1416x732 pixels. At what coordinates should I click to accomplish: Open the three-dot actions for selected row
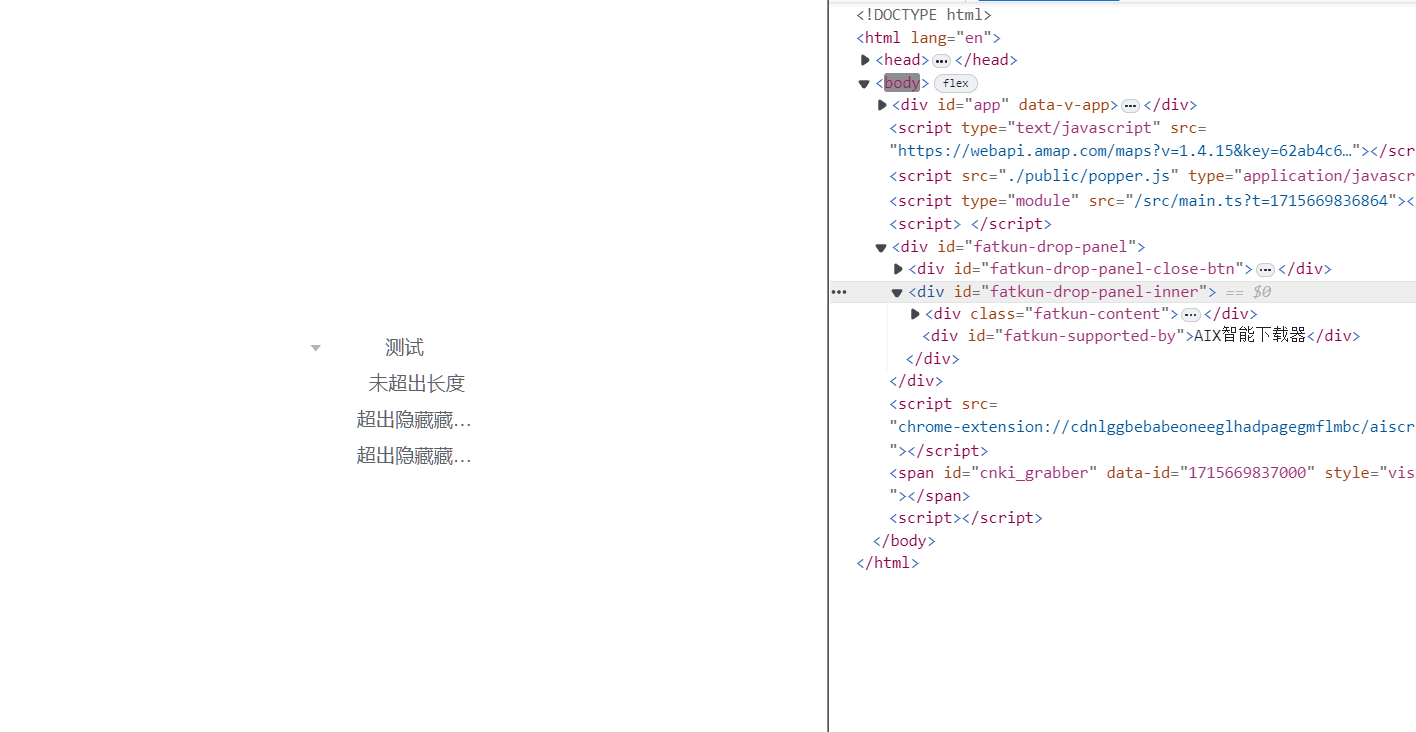pos(839,292)
